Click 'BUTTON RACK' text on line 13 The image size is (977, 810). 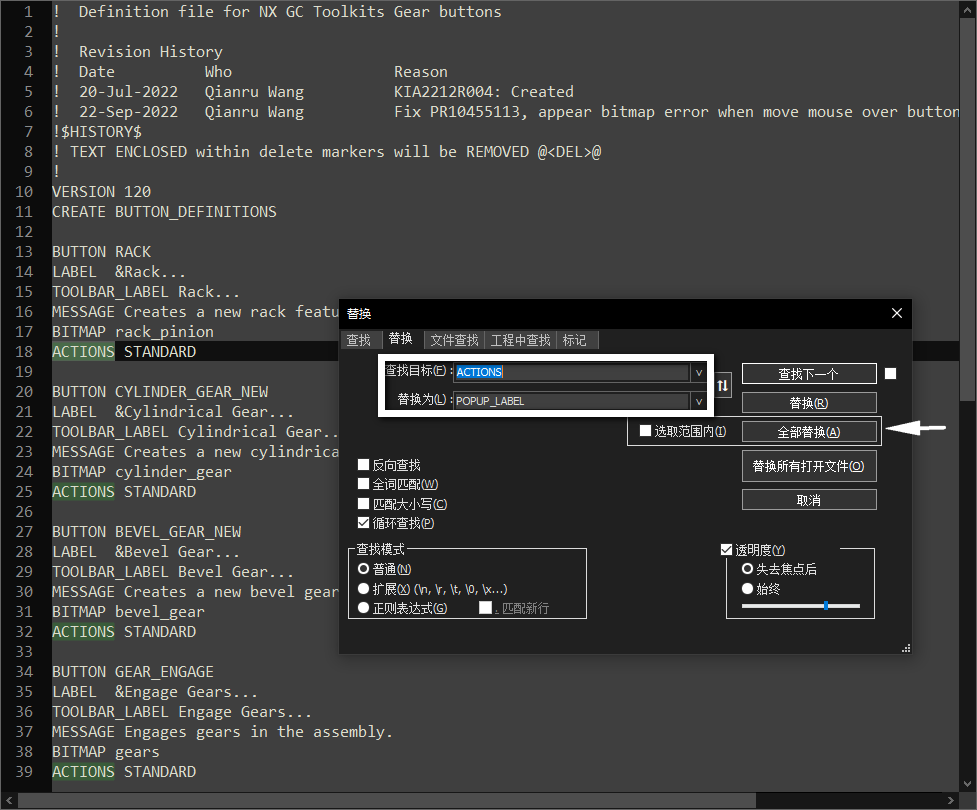click(x=102, y=252)
